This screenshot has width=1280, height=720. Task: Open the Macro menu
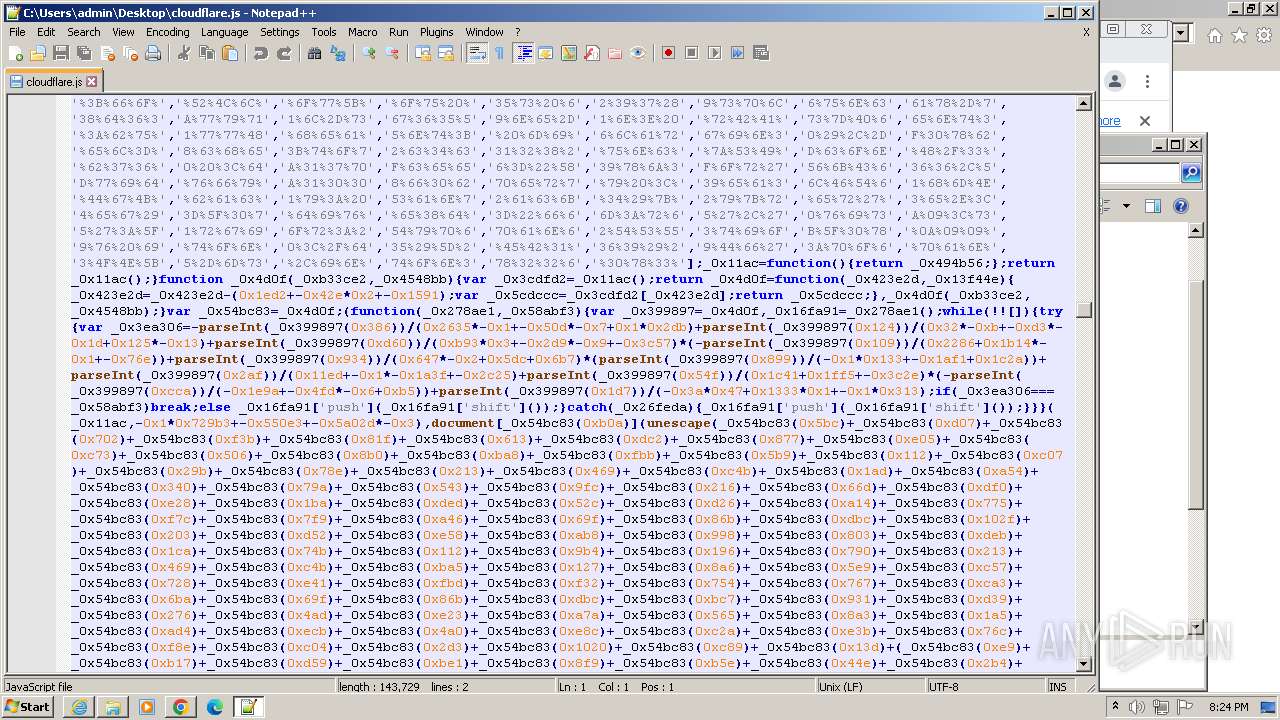pos(362,32)
